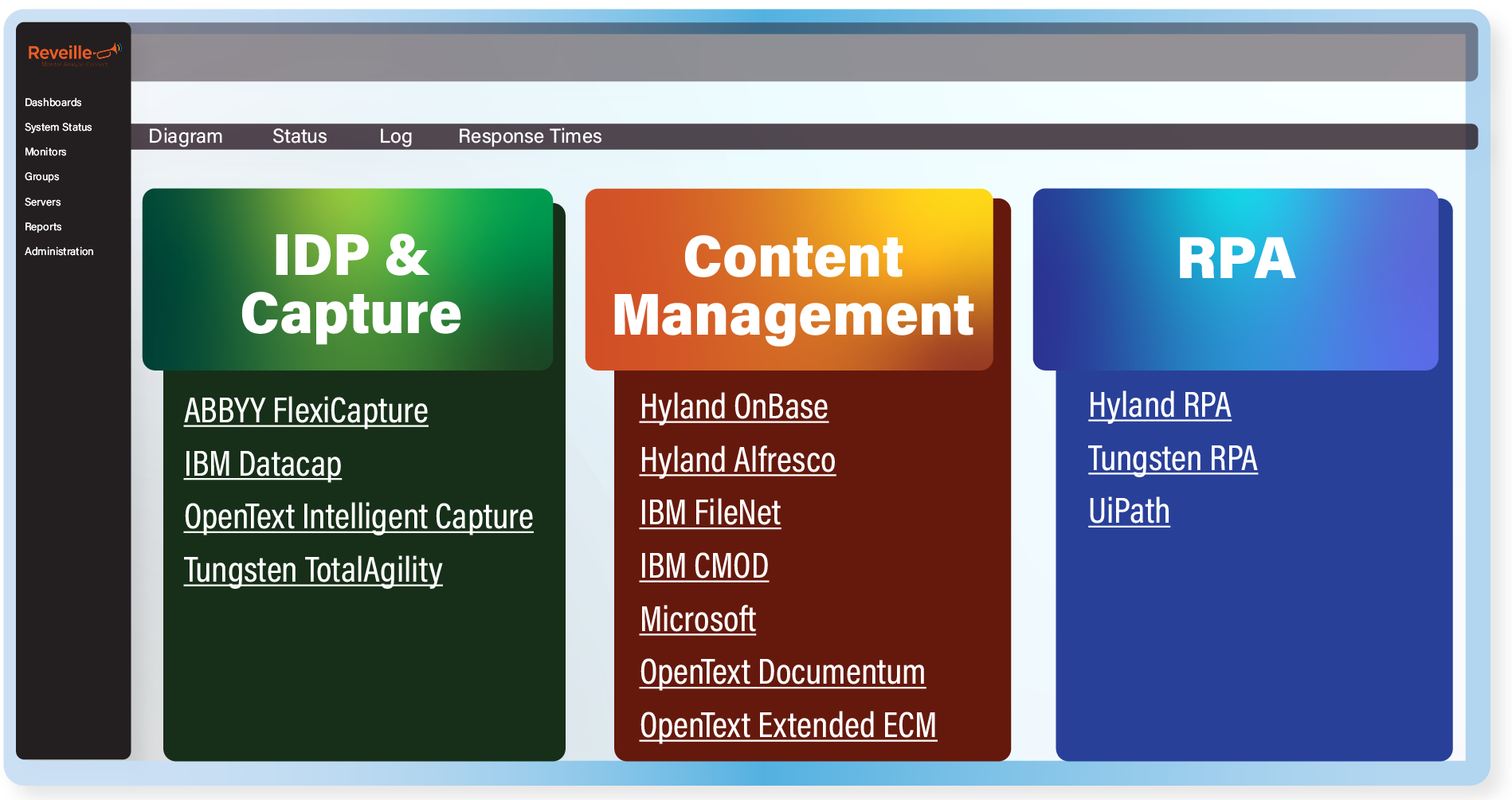The image size is (1512, 800).
Task: Open the OpenText Intelligent Capture link
Action: point(358,517)
